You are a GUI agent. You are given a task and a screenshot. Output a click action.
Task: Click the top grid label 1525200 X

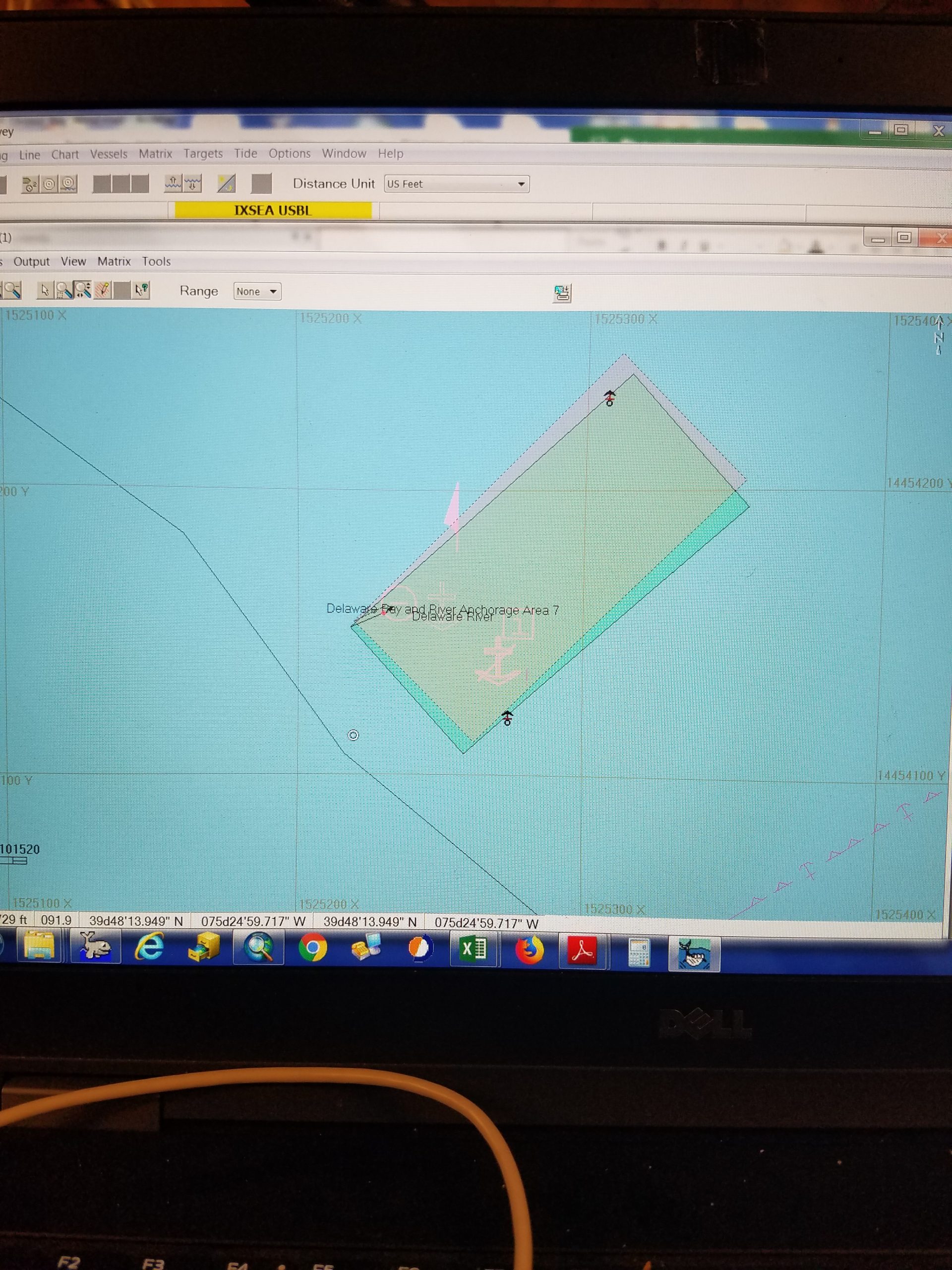coord(331,318)
